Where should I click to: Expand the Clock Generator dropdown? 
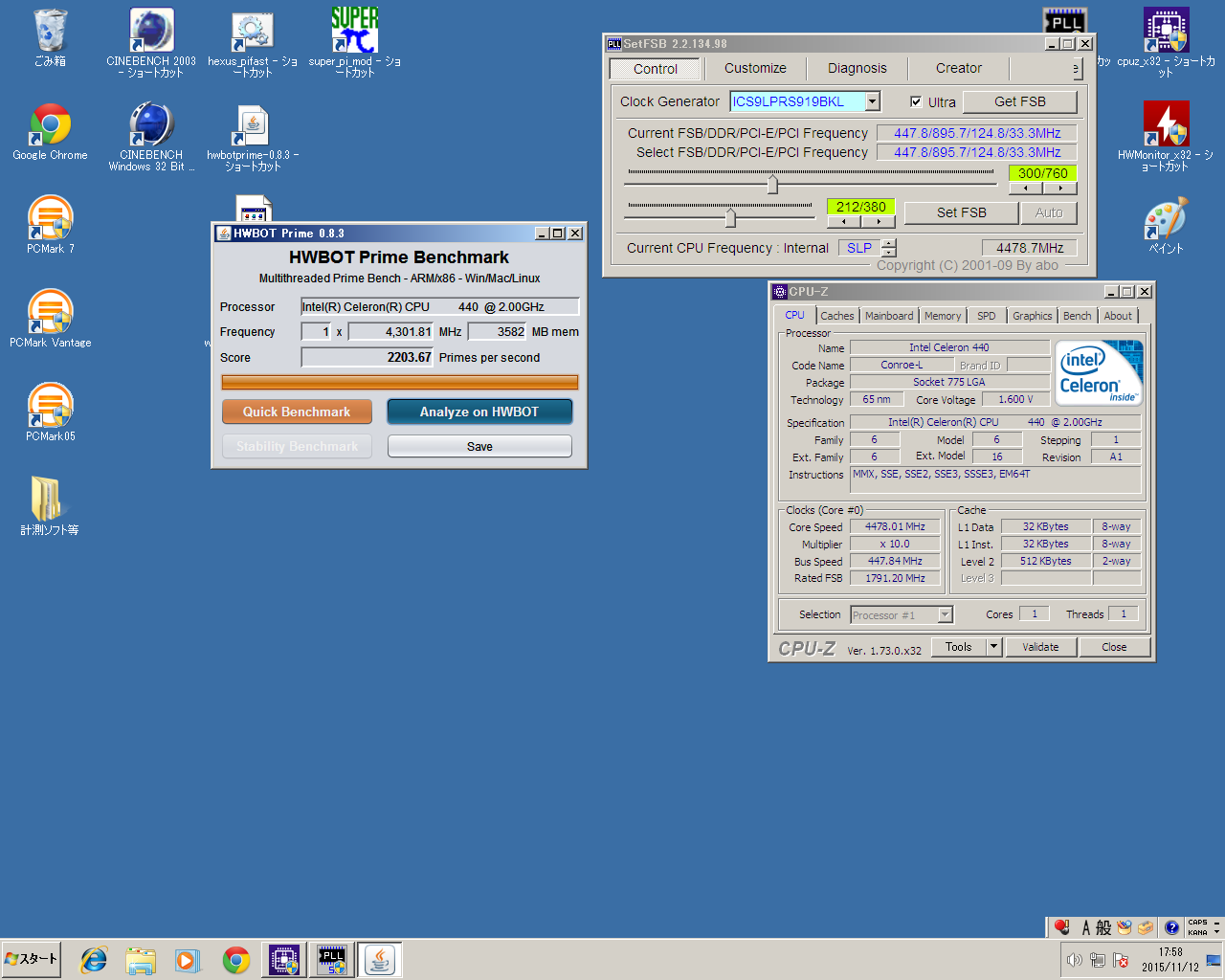(872, 101)
